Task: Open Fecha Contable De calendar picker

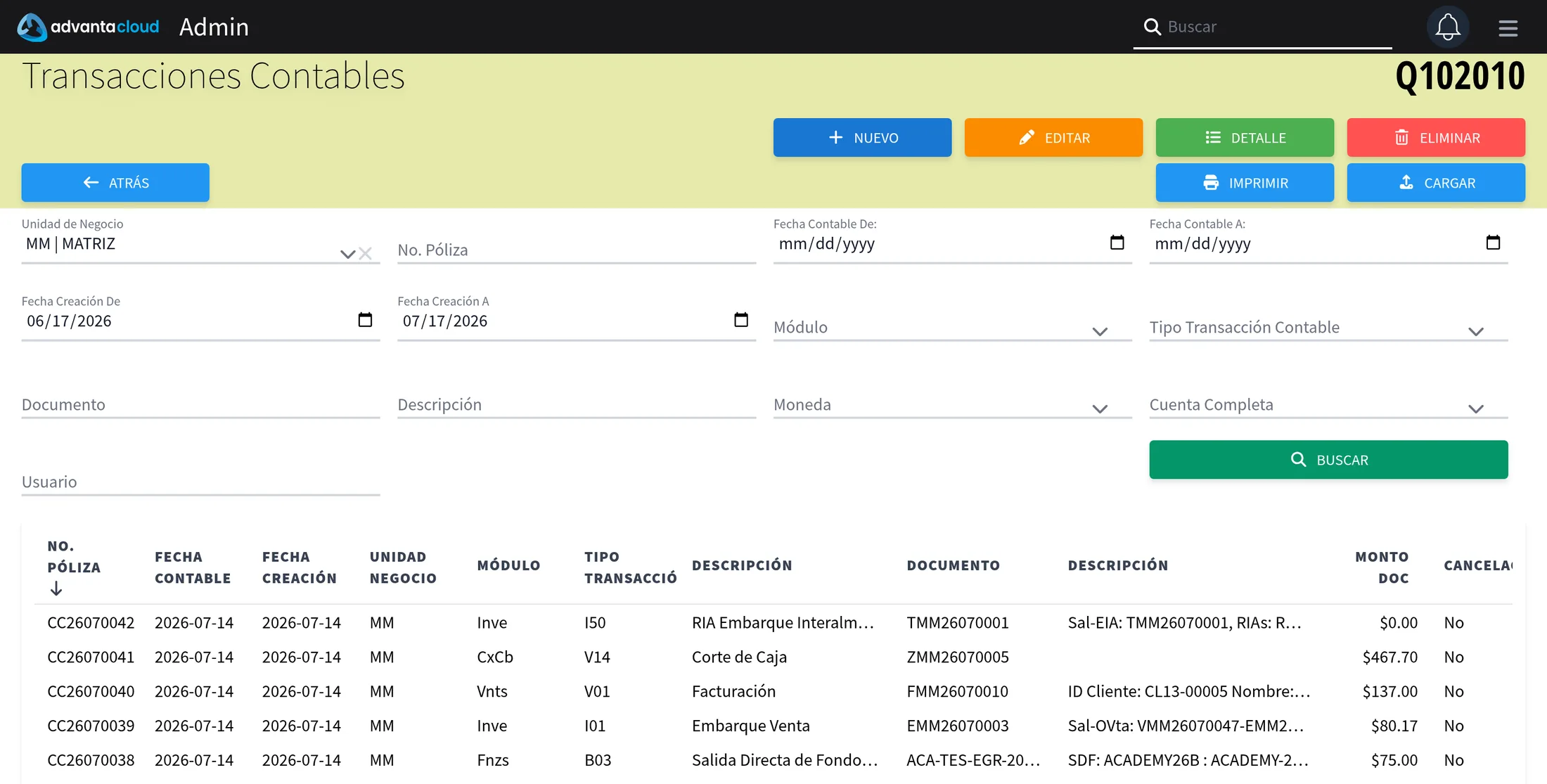Action: [x=1117, y=243]
